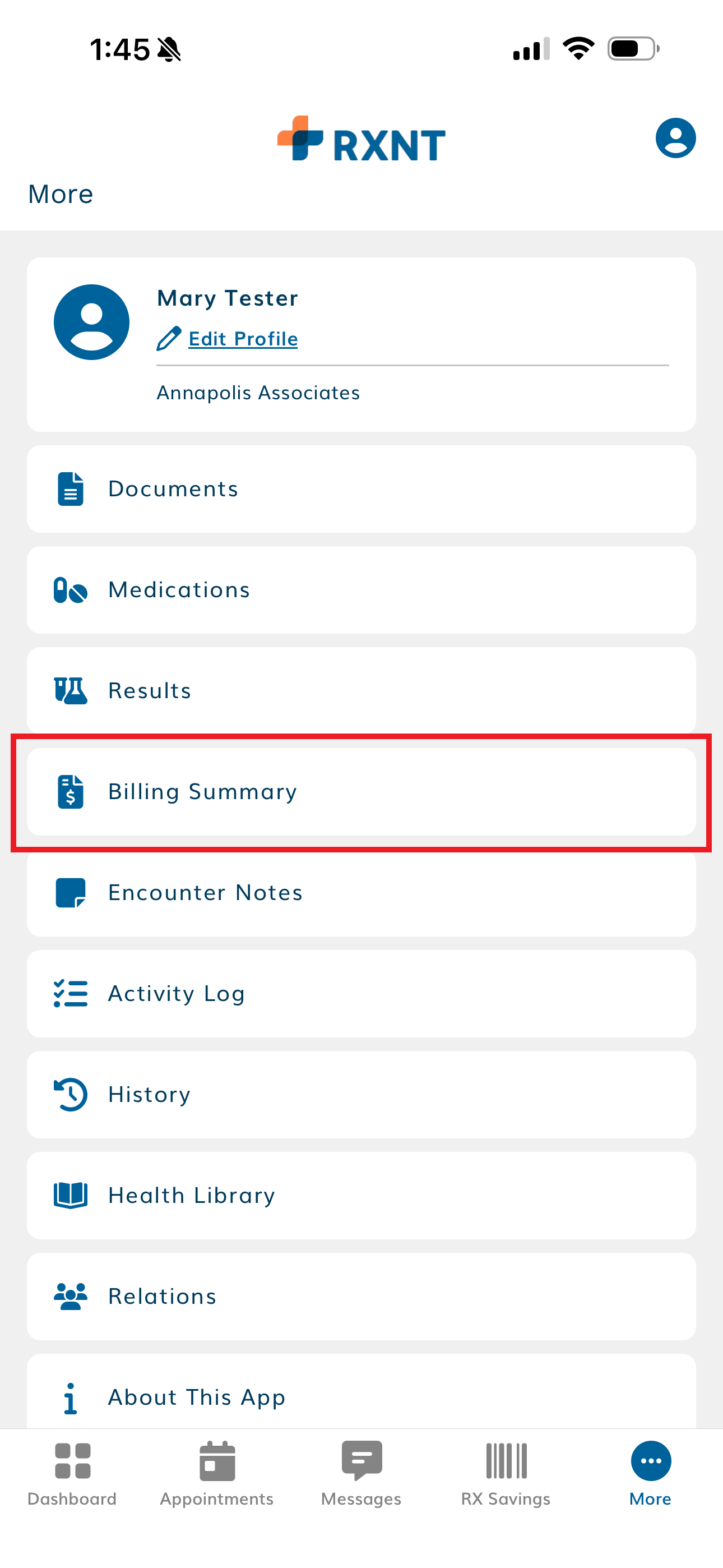
Task: Tap the Medications pill icon
Action: click(71, 590)
